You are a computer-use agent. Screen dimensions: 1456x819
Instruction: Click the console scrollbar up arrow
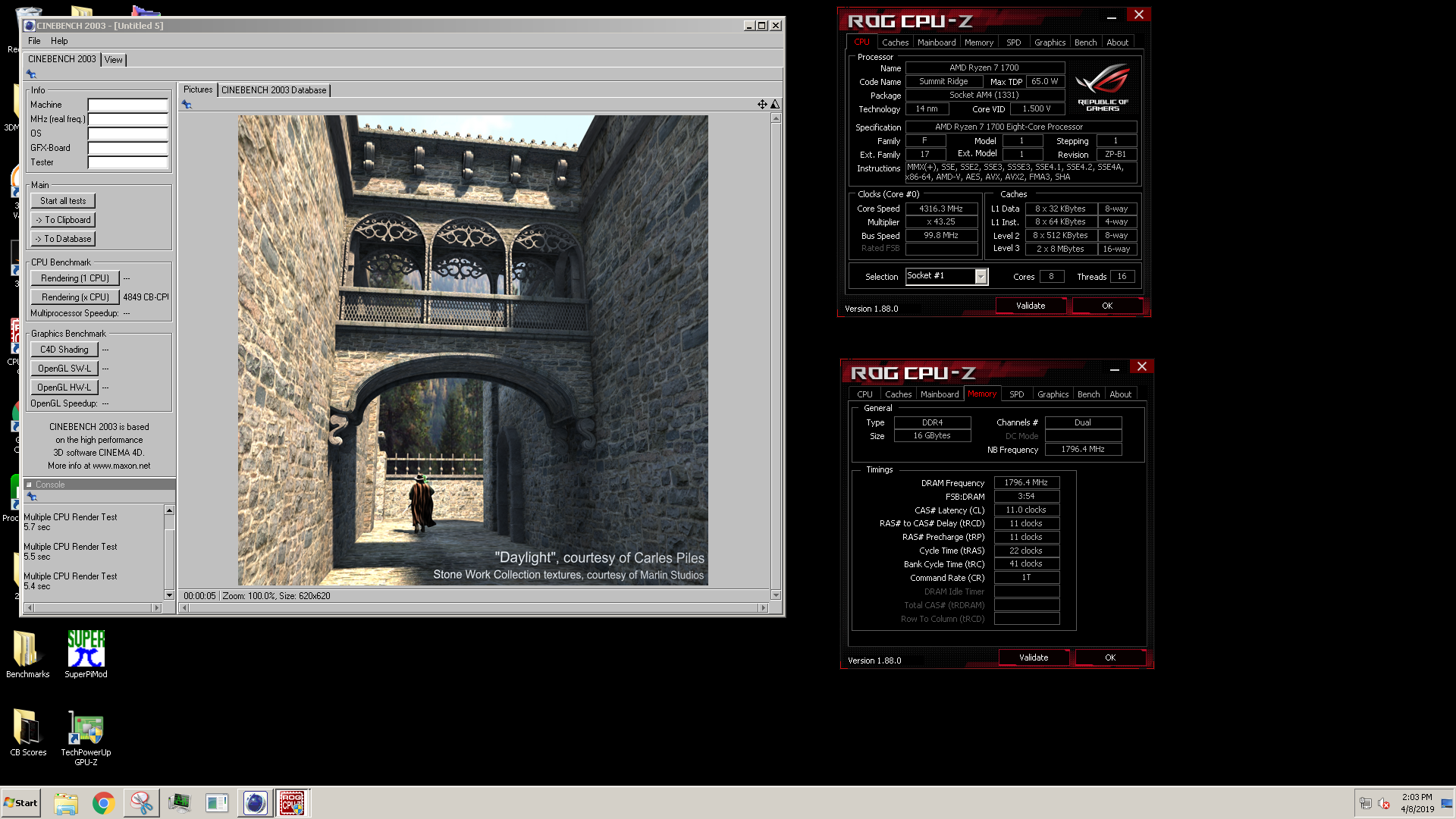[169, 510]
